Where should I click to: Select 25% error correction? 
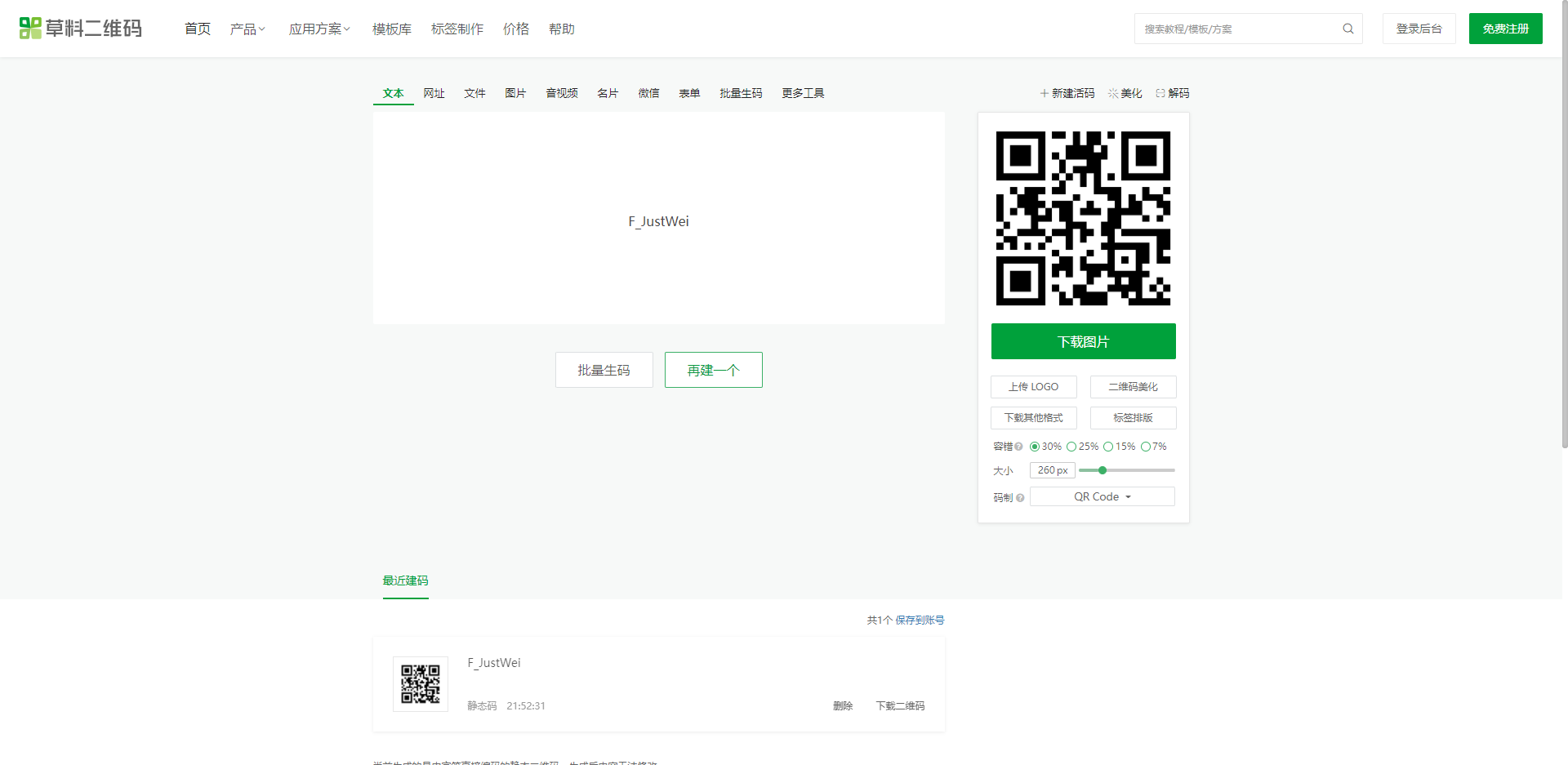(x=1071, y=447)
